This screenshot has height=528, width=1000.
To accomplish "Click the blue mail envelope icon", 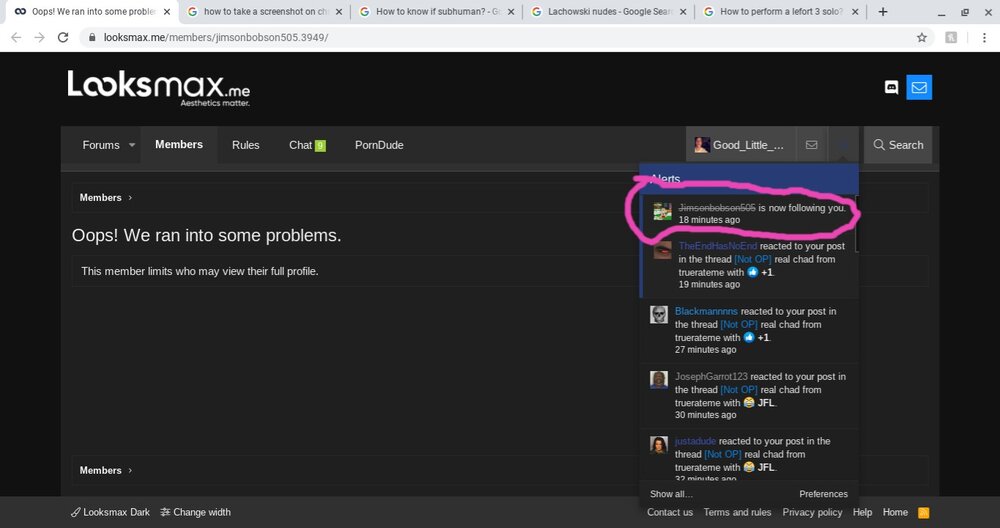I will [x=919, y=87].
